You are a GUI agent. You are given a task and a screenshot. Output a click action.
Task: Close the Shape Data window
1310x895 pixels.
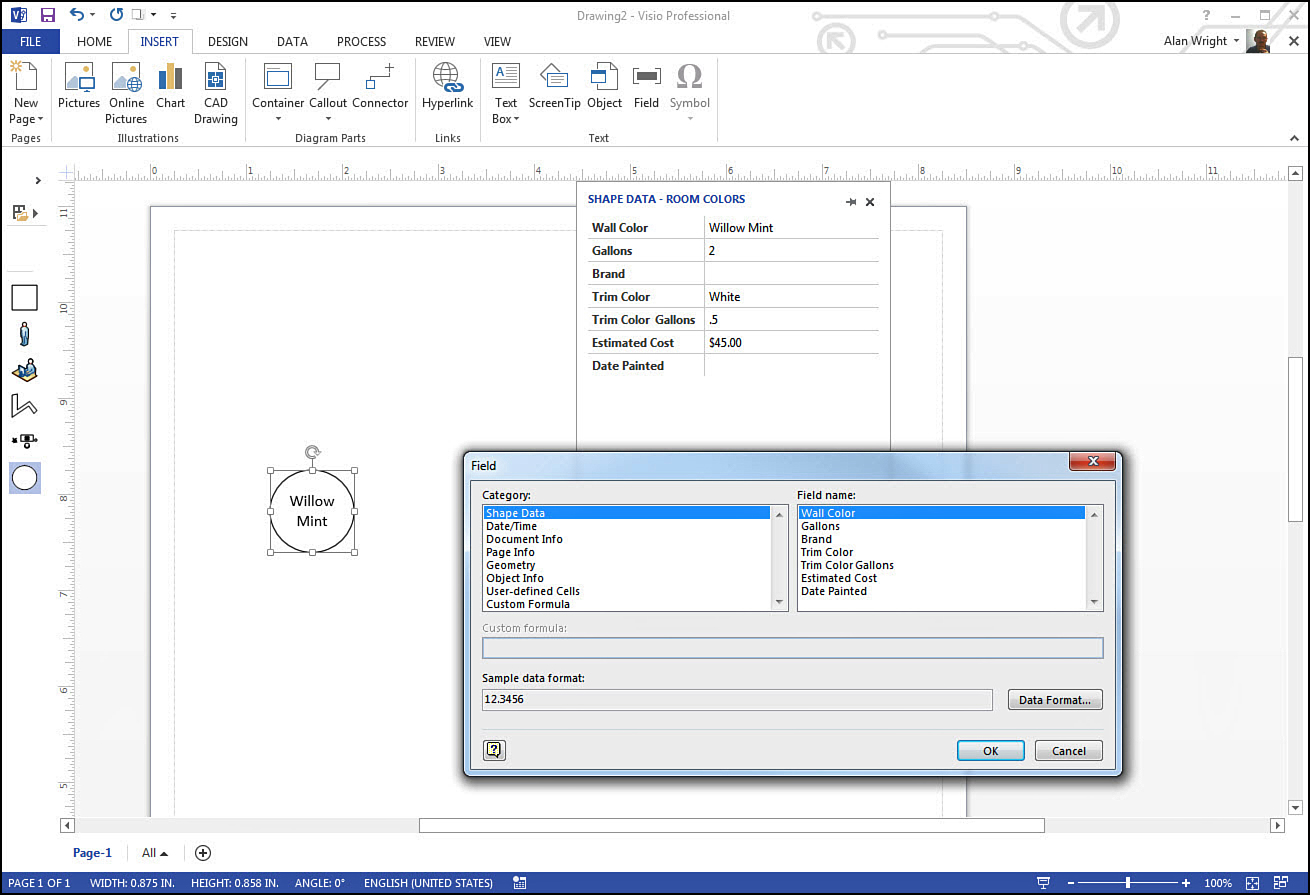click(870, 202)
